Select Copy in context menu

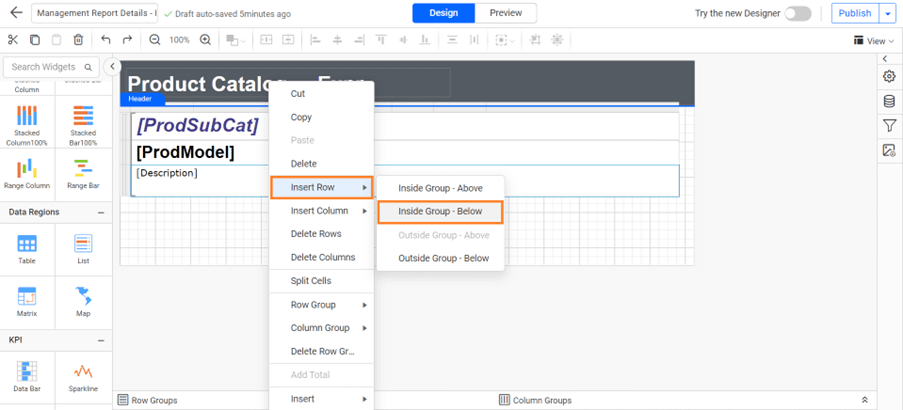[x=322, y=117]
